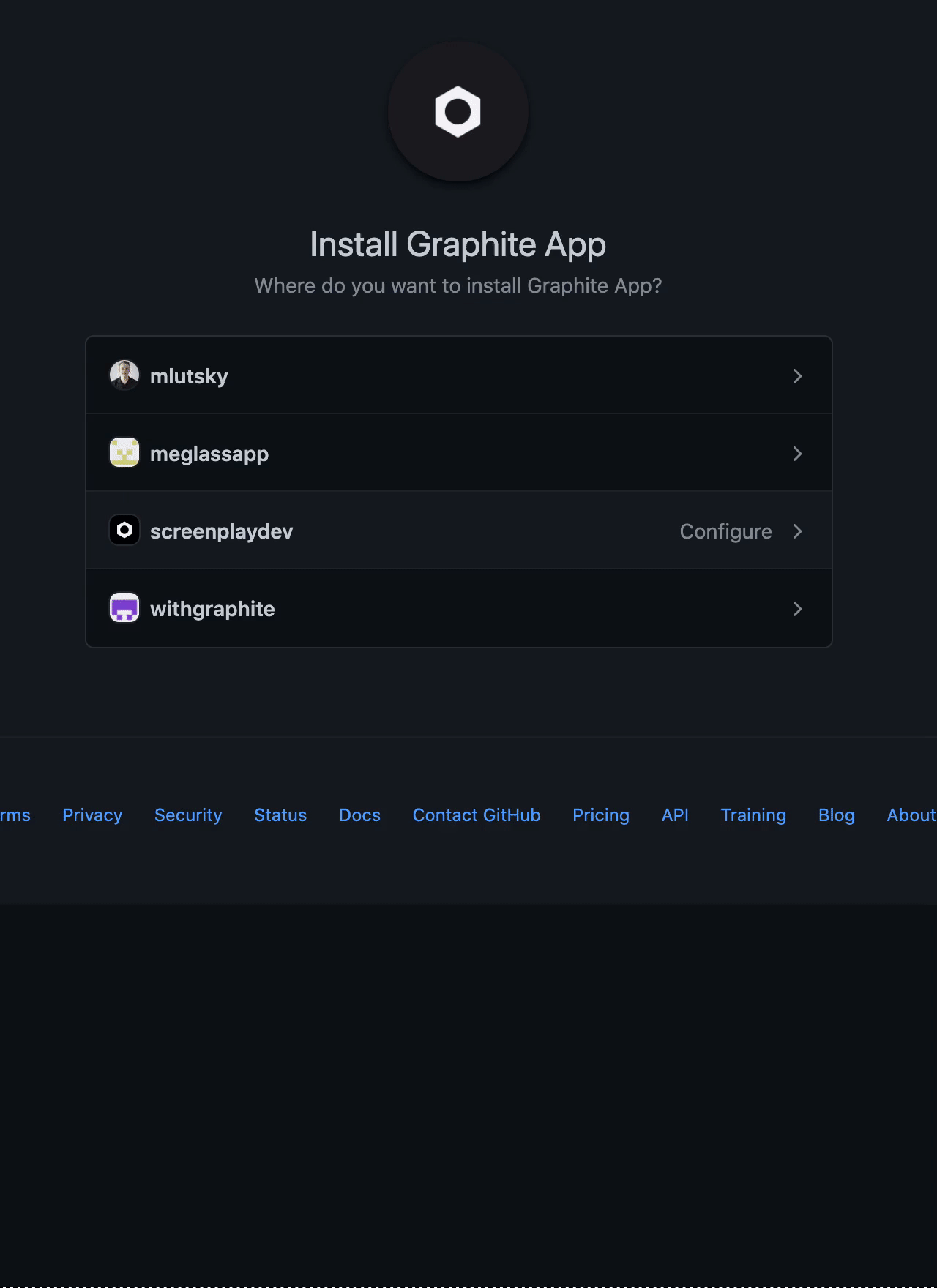Select the meglassapp organization name

(x=209, y=454)
